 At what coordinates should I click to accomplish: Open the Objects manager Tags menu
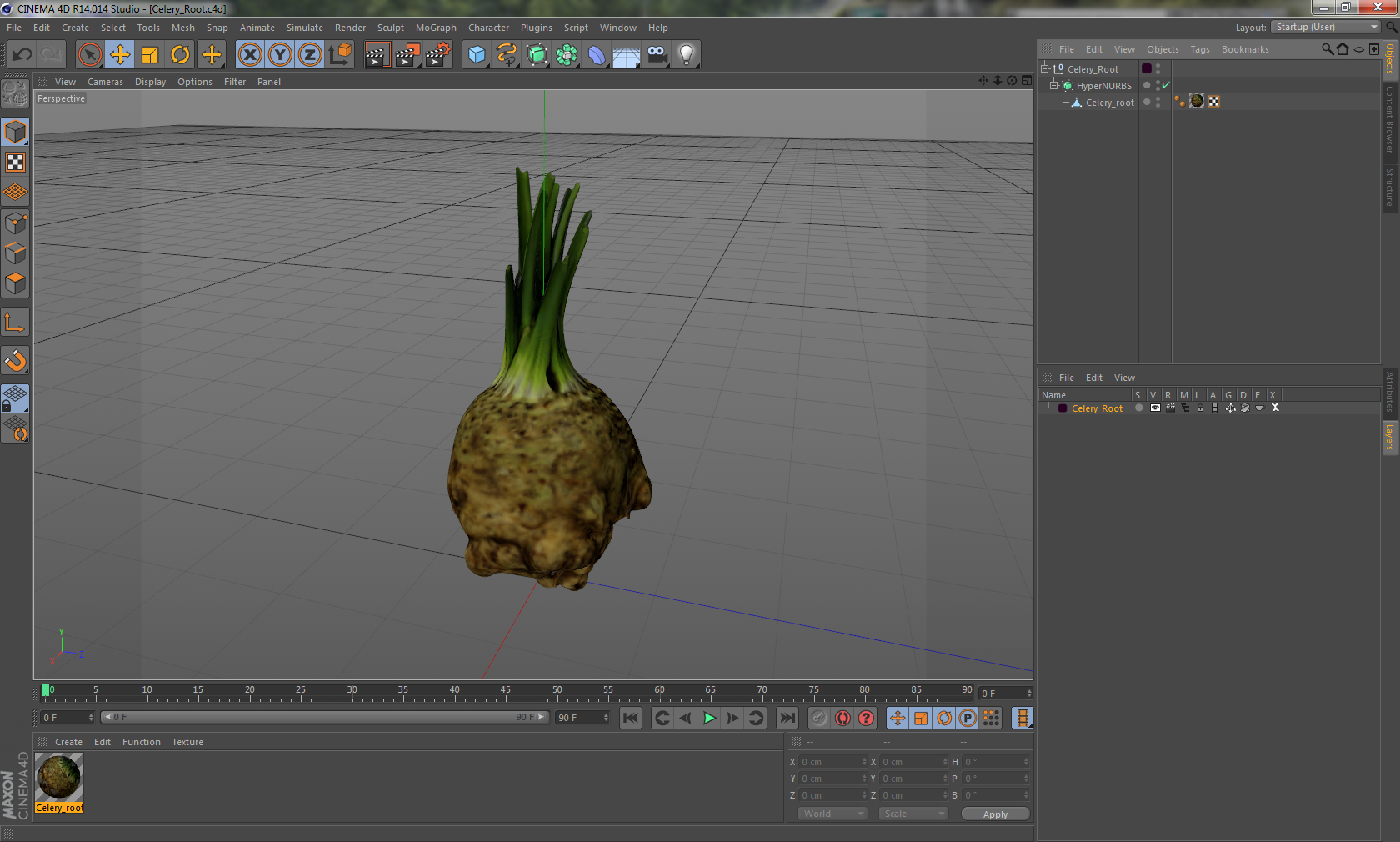point(1200,49)
